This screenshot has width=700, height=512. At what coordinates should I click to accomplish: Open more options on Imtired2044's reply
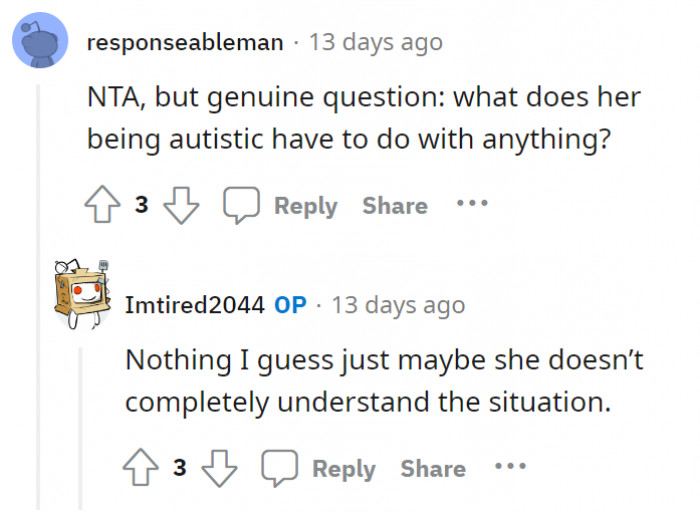508,466
